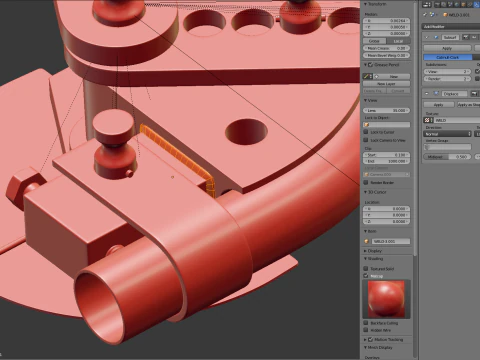Adjust the Mean Bevel Weight slider
This screenshot has width=480, height=360.
(x=386, y=55)
